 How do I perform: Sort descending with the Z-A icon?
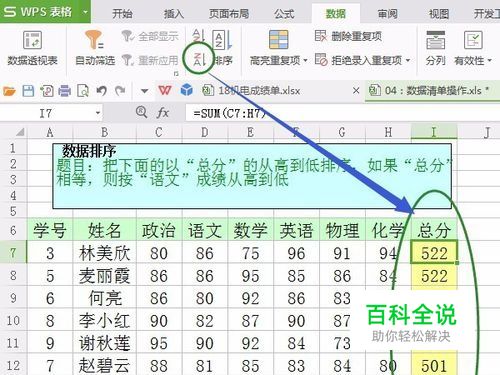pyautogui.click(x=200, y=59)
